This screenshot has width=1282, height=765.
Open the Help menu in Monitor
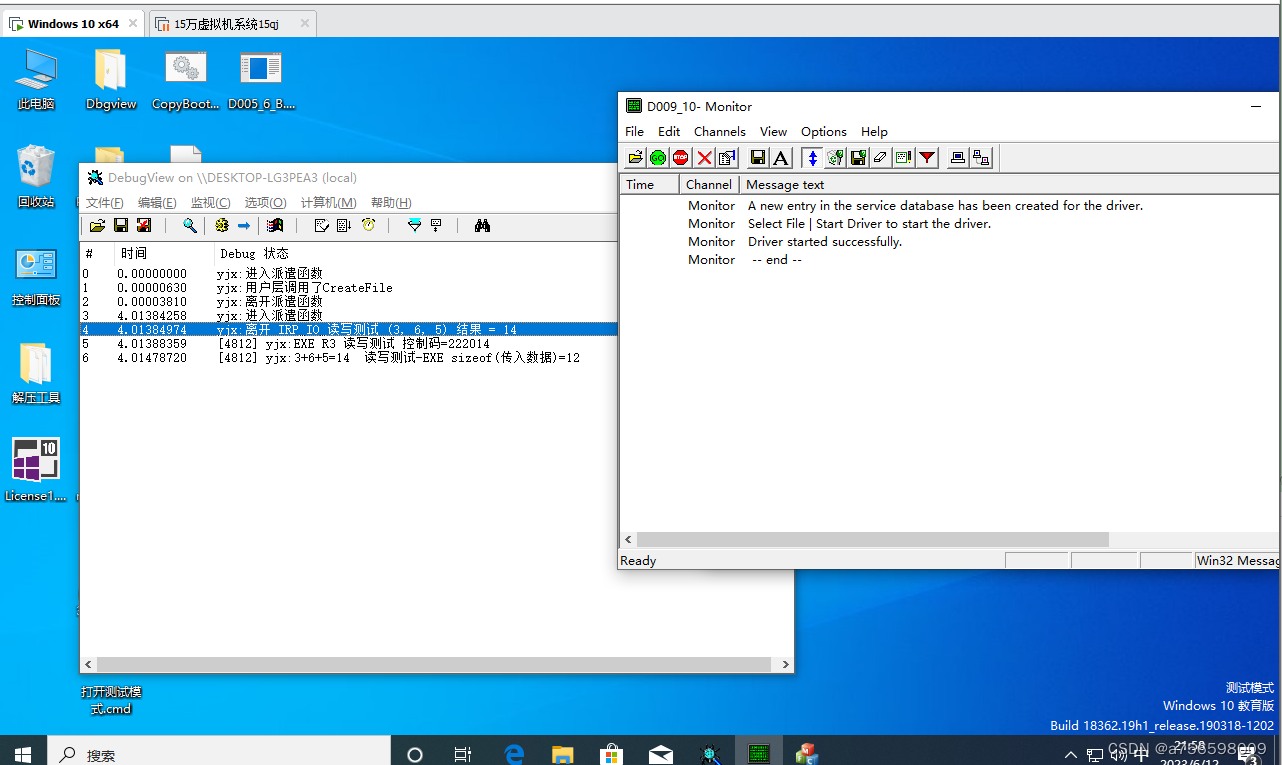(x=874, y=131)
